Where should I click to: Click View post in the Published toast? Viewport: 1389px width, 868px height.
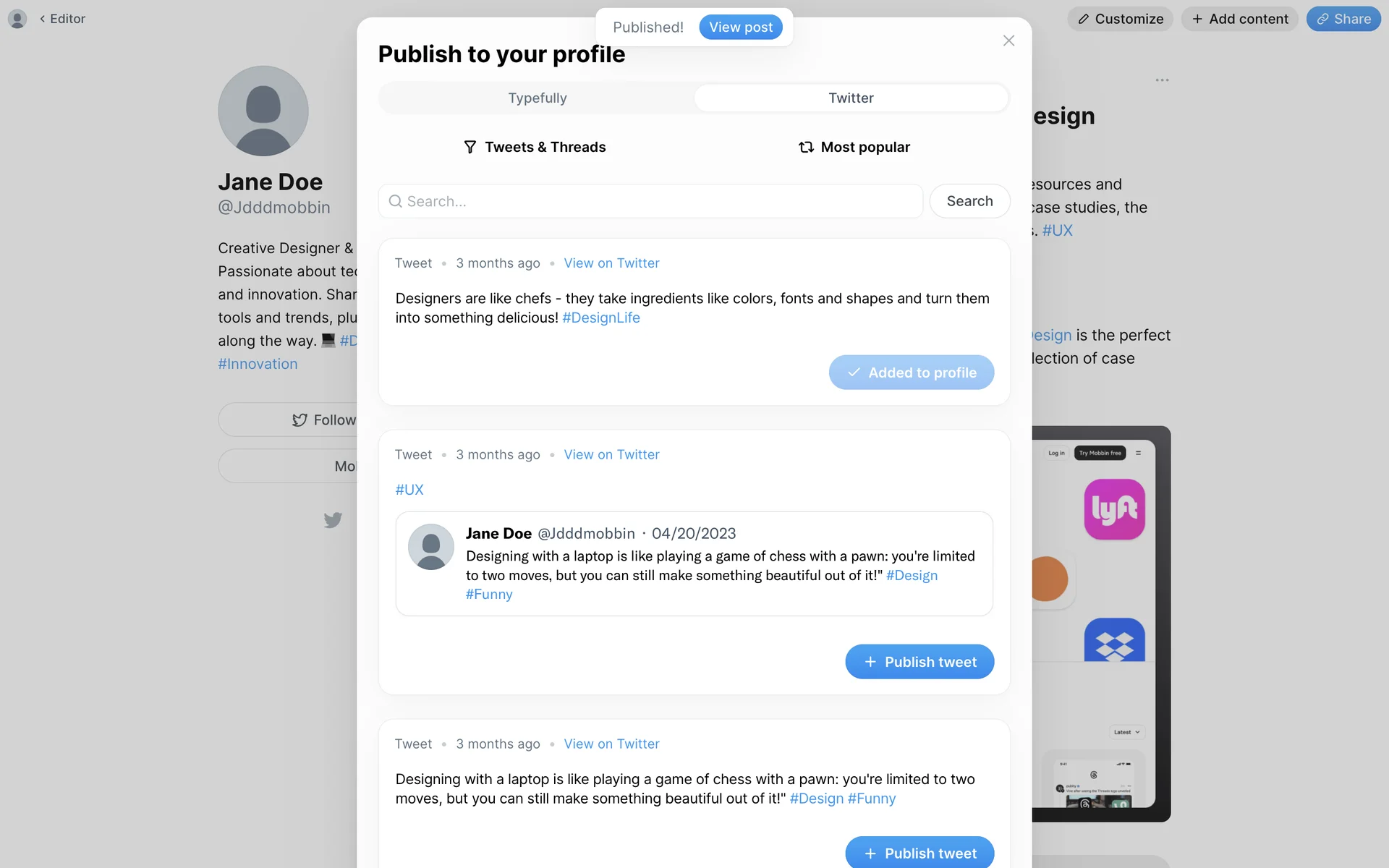pos(740,27)
